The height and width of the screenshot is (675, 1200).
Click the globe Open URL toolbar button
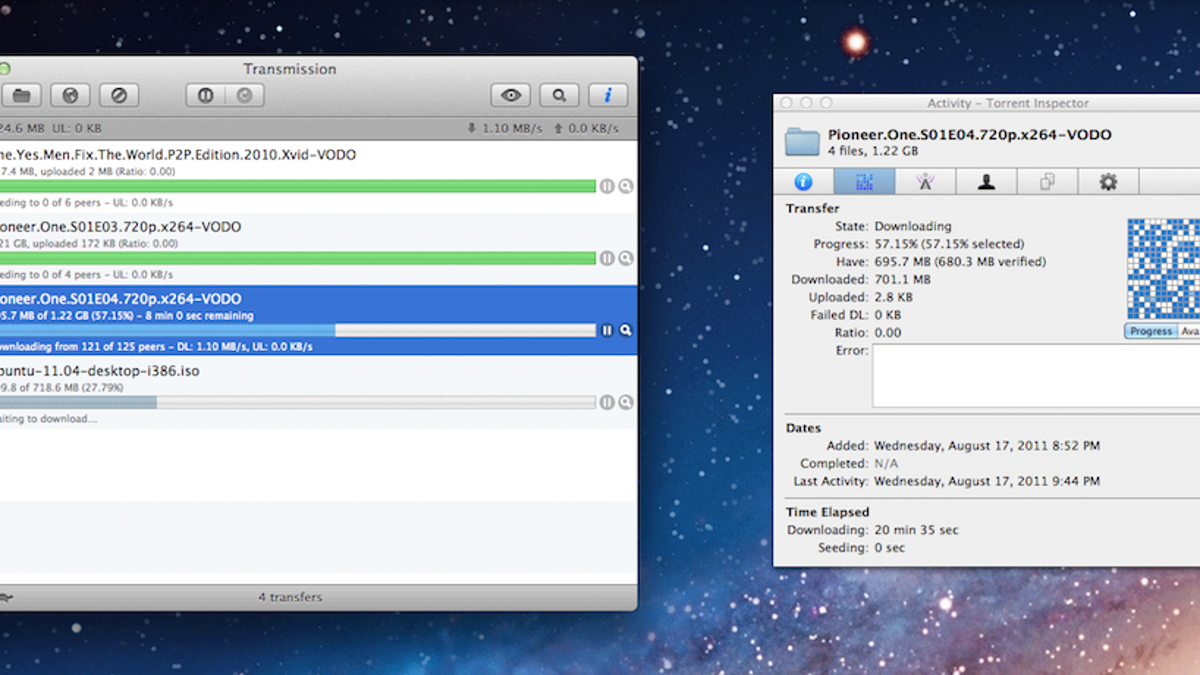pyautogui.click(x=70, y=96)
